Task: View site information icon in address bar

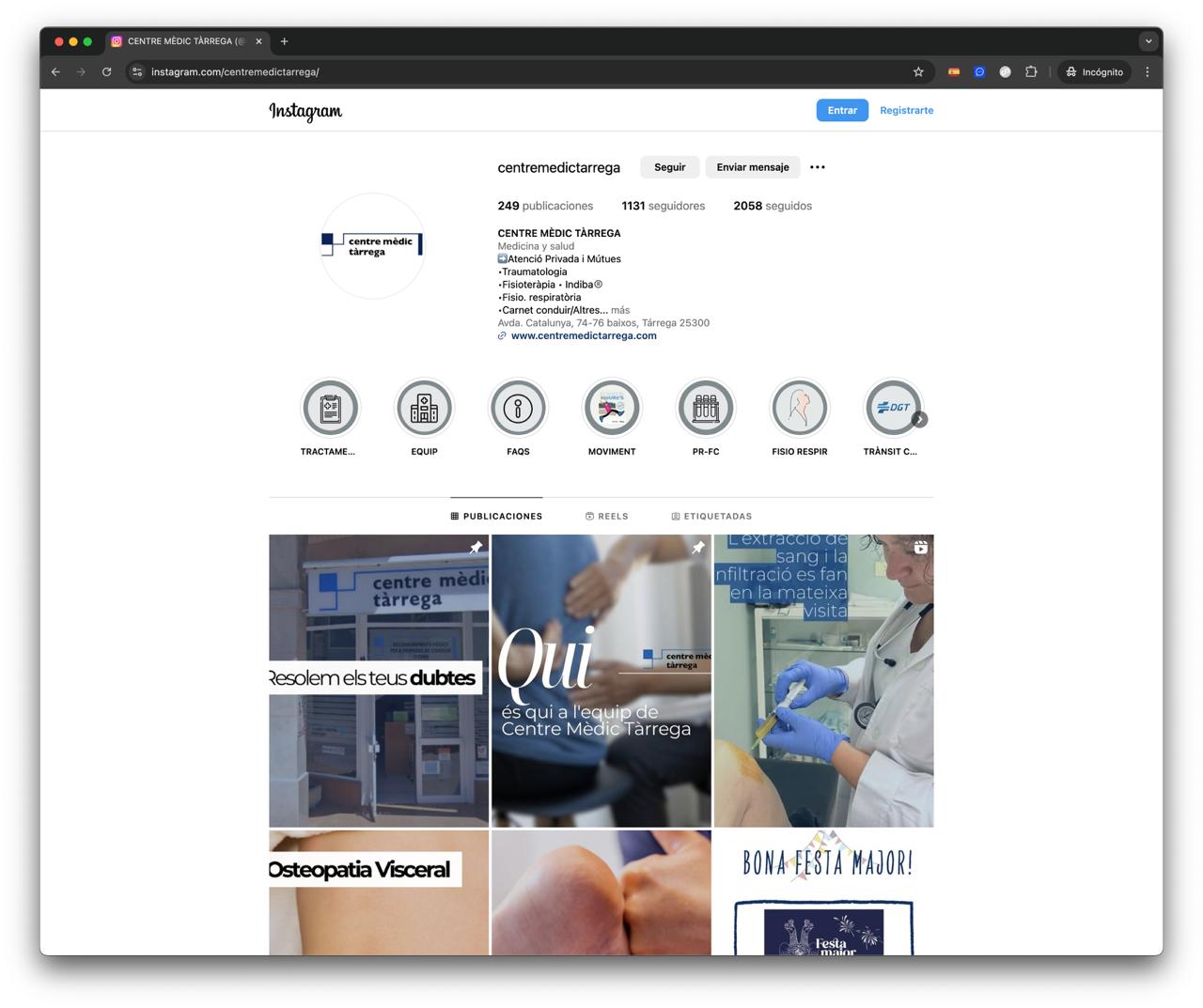Action: [x=137, y=71]
